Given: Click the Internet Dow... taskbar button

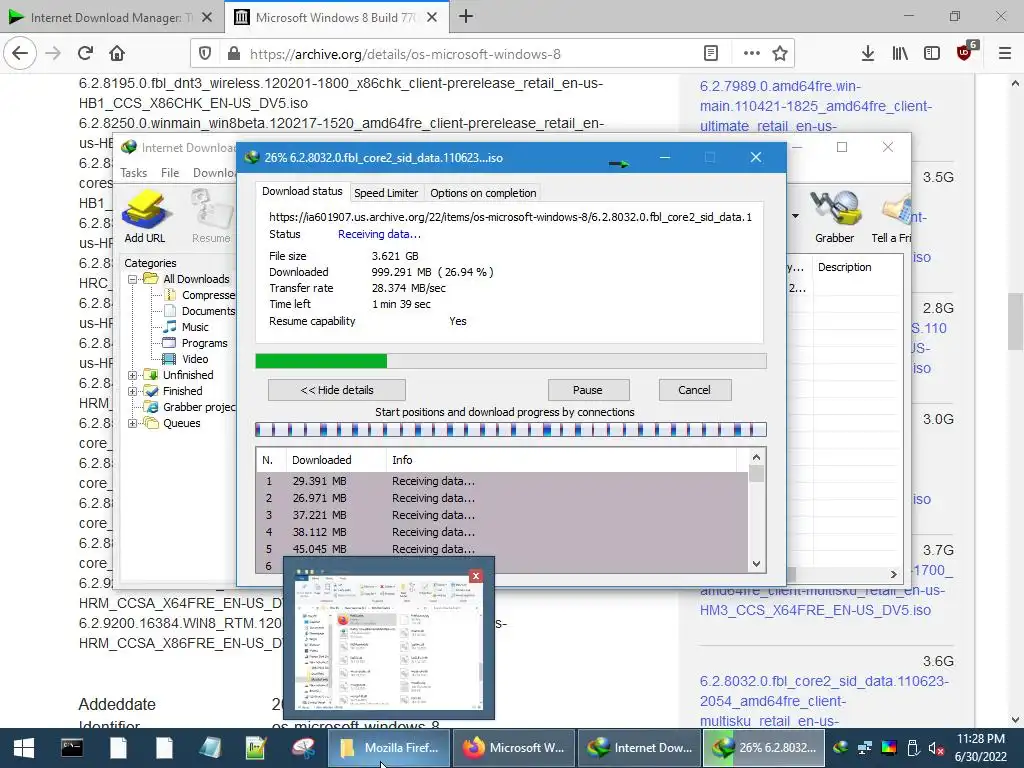Looking at the screenshot, I should (640, 748).
